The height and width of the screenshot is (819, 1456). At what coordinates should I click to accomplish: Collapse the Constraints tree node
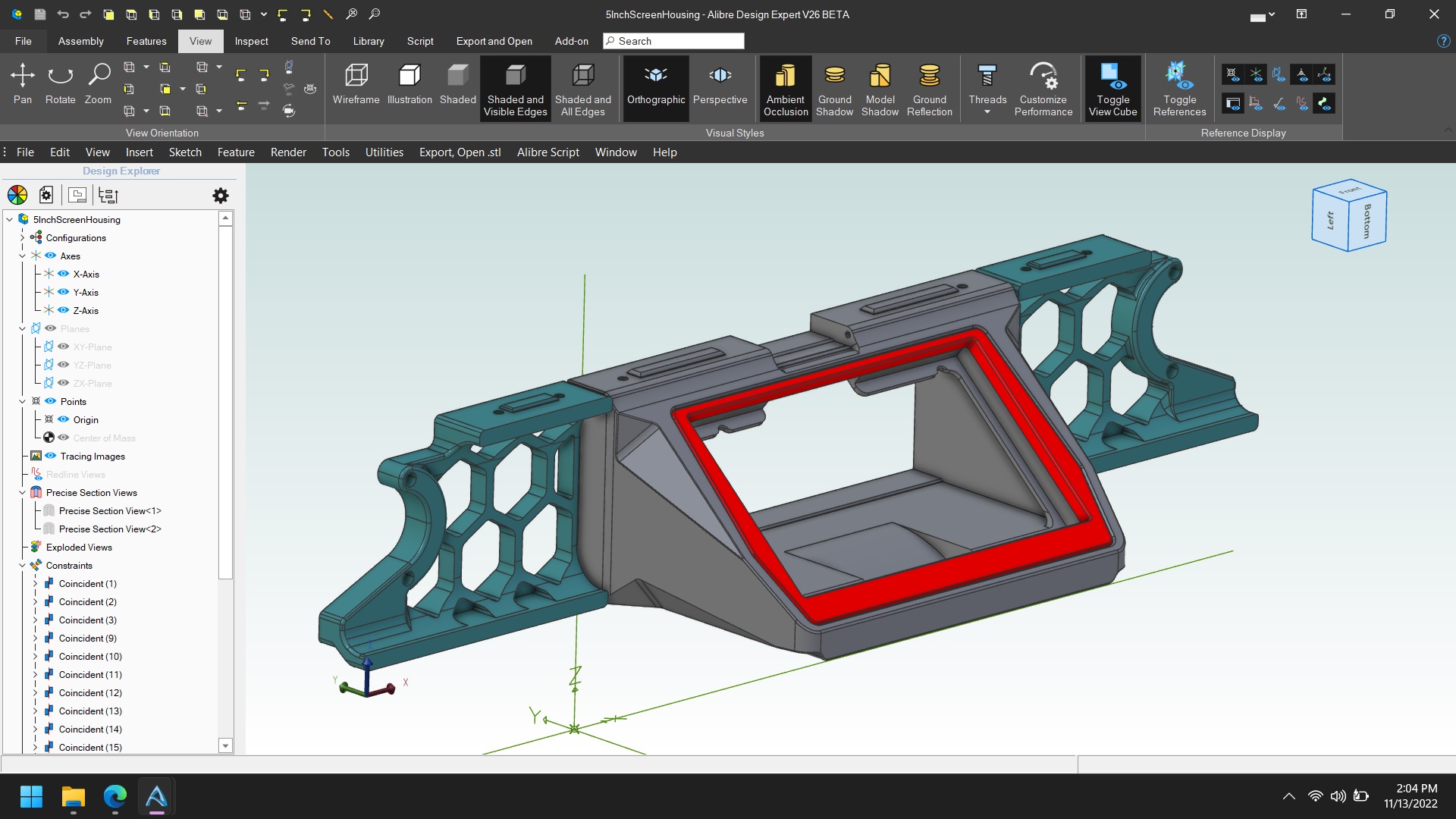click(22, 565)
